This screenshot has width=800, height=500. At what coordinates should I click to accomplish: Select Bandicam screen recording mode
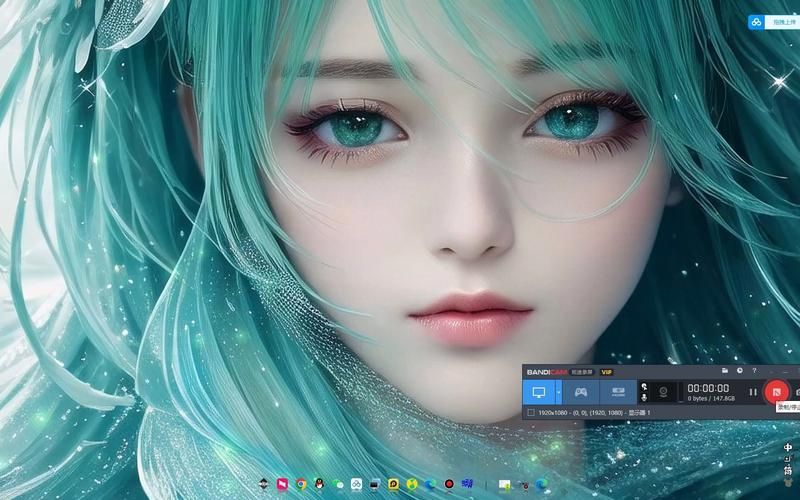(x=539, y=392)
